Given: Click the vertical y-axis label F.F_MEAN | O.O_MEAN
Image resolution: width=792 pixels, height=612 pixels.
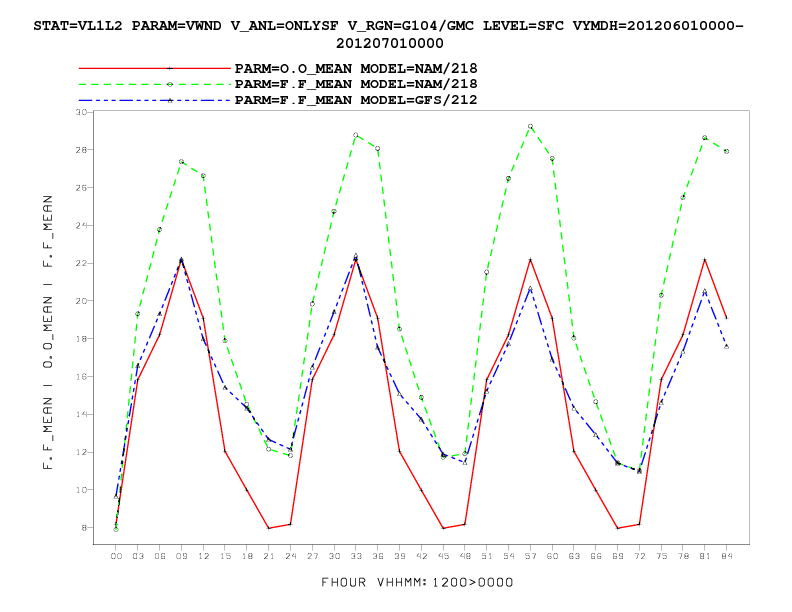Looking at the screenshot, I should click(x=47, y=332).
